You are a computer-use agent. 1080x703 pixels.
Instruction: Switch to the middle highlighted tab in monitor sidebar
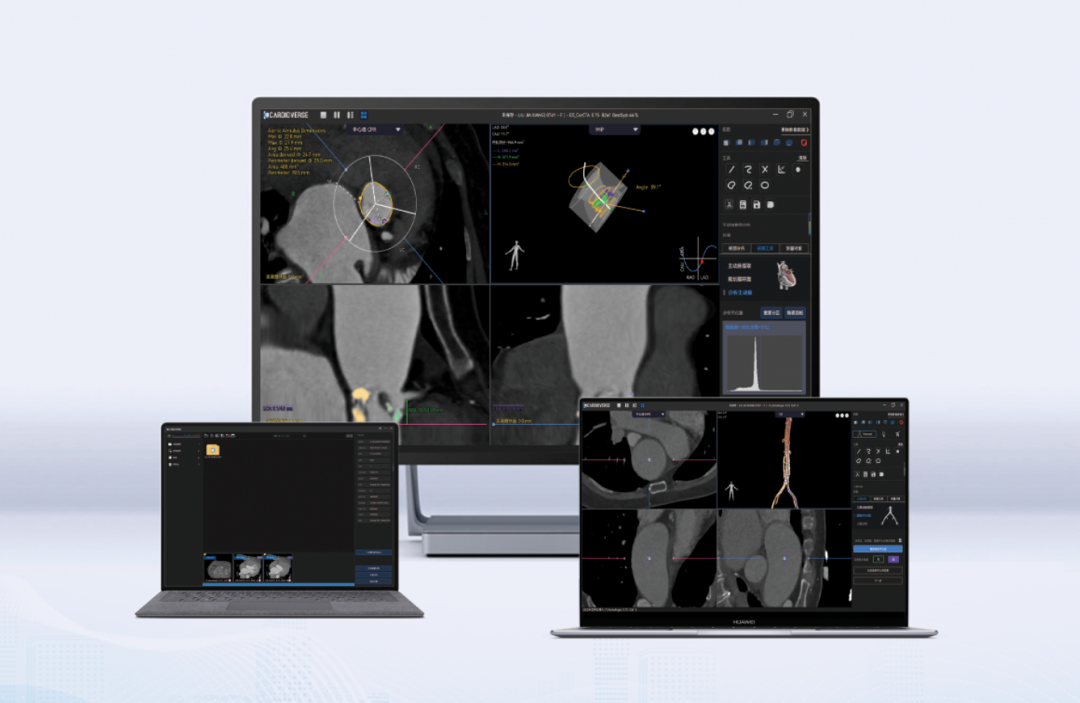[x=765, y=248]
